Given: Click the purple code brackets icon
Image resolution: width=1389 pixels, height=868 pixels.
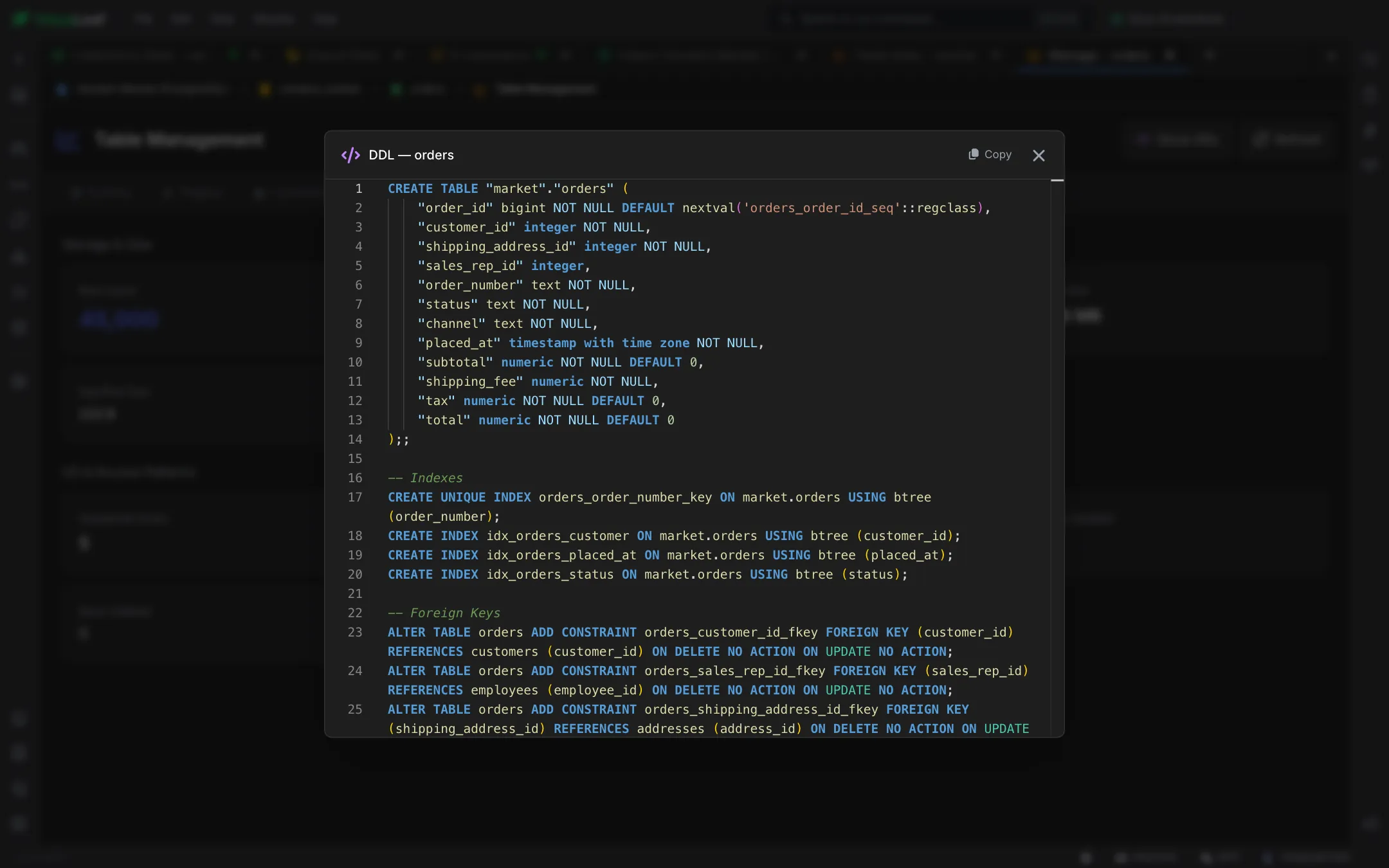Looking at the screenshot, I should coord(350,155).
